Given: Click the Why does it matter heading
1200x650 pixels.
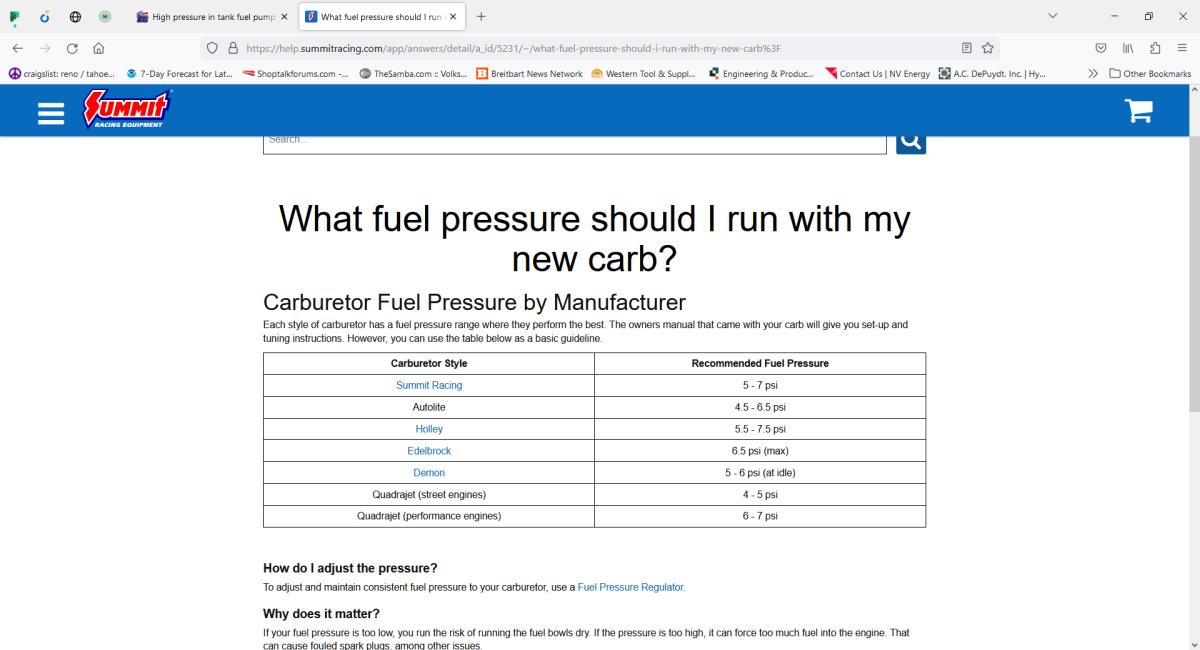Looking at the screenshot, I should [x=321, y=613].
